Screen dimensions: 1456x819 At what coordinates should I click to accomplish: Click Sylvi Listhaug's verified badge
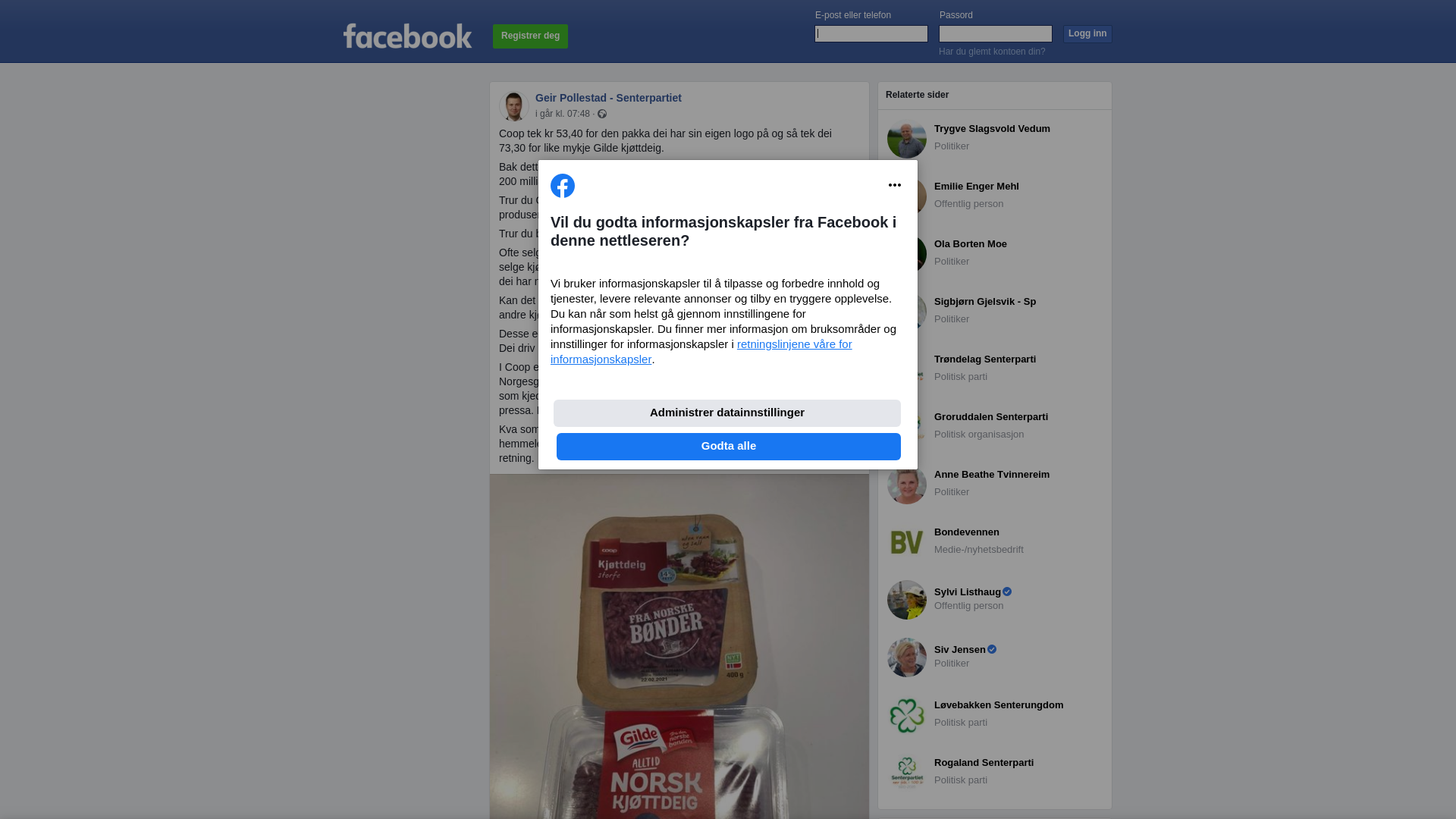1007,591
